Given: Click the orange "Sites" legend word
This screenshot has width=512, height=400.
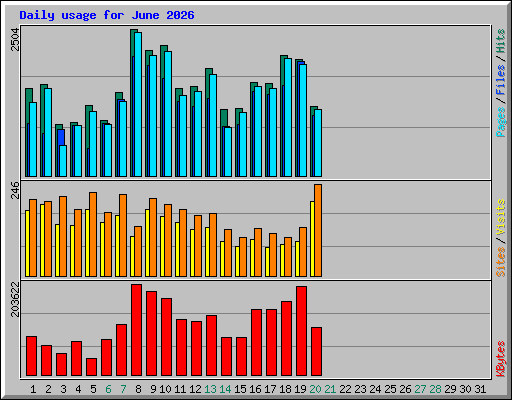Looking at the screenshot, I should pyautogui.click(x=500, y=262).
